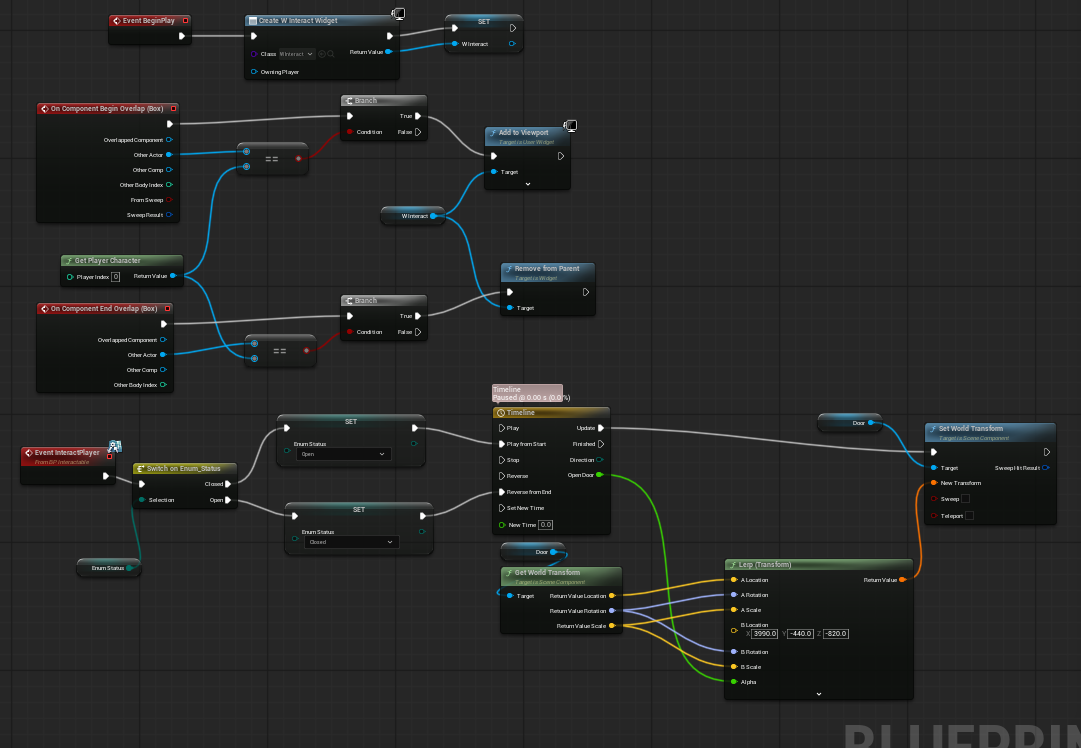The height and width of the screenshot is (748, 1081).
Task: Select the Set World Transform node title
Action: coord(971,429)
